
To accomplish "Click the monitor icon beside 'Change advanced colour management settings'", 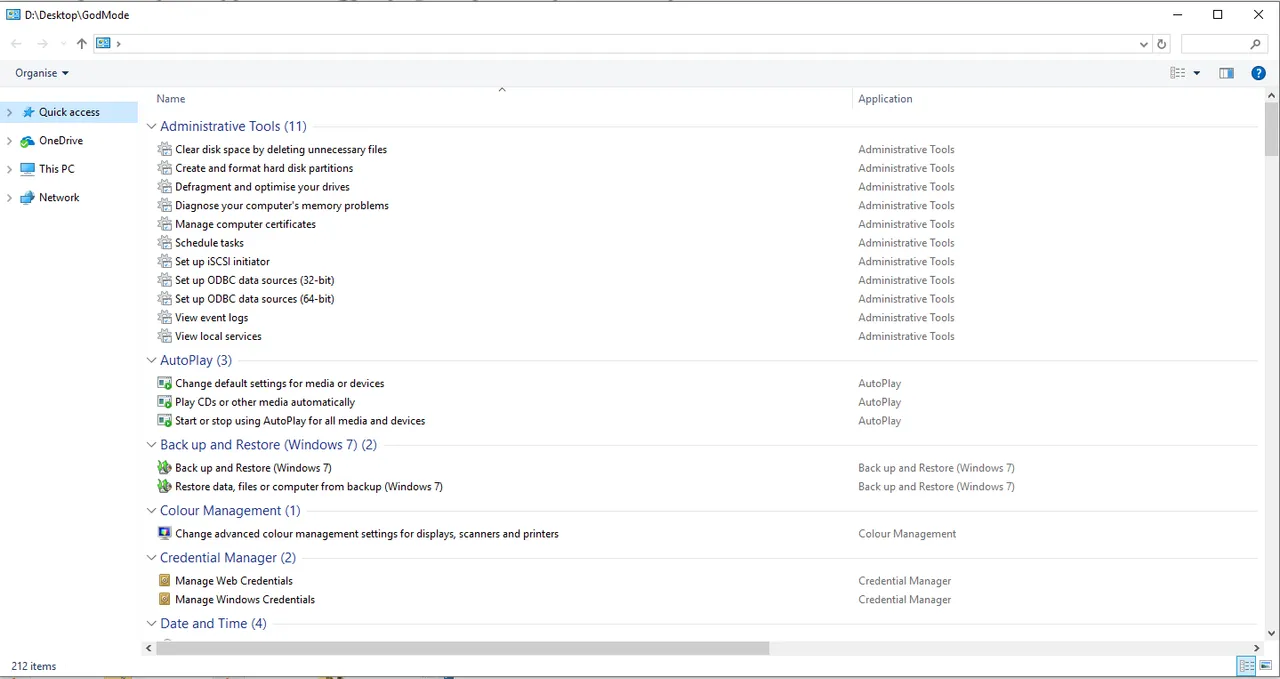I will pos(165,533).
